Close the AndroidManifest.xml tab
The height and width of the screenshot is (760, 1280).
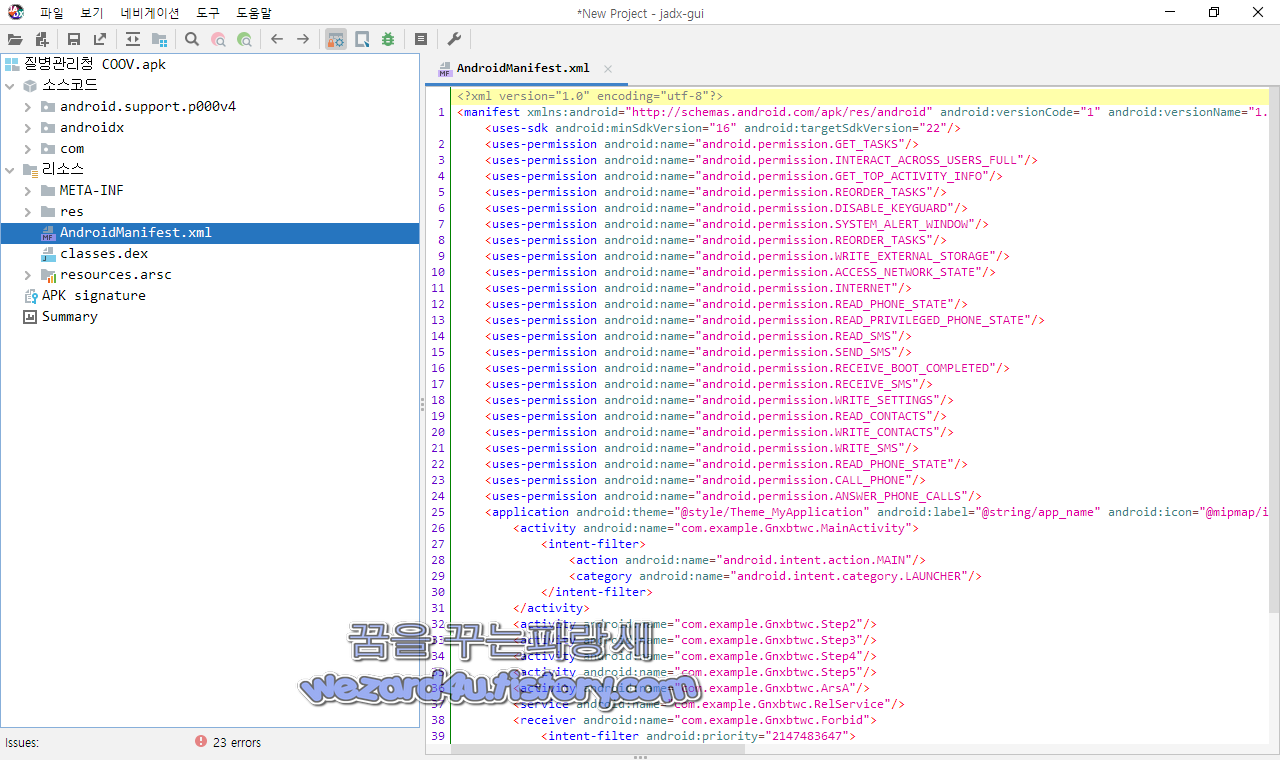tap(608, 69)
